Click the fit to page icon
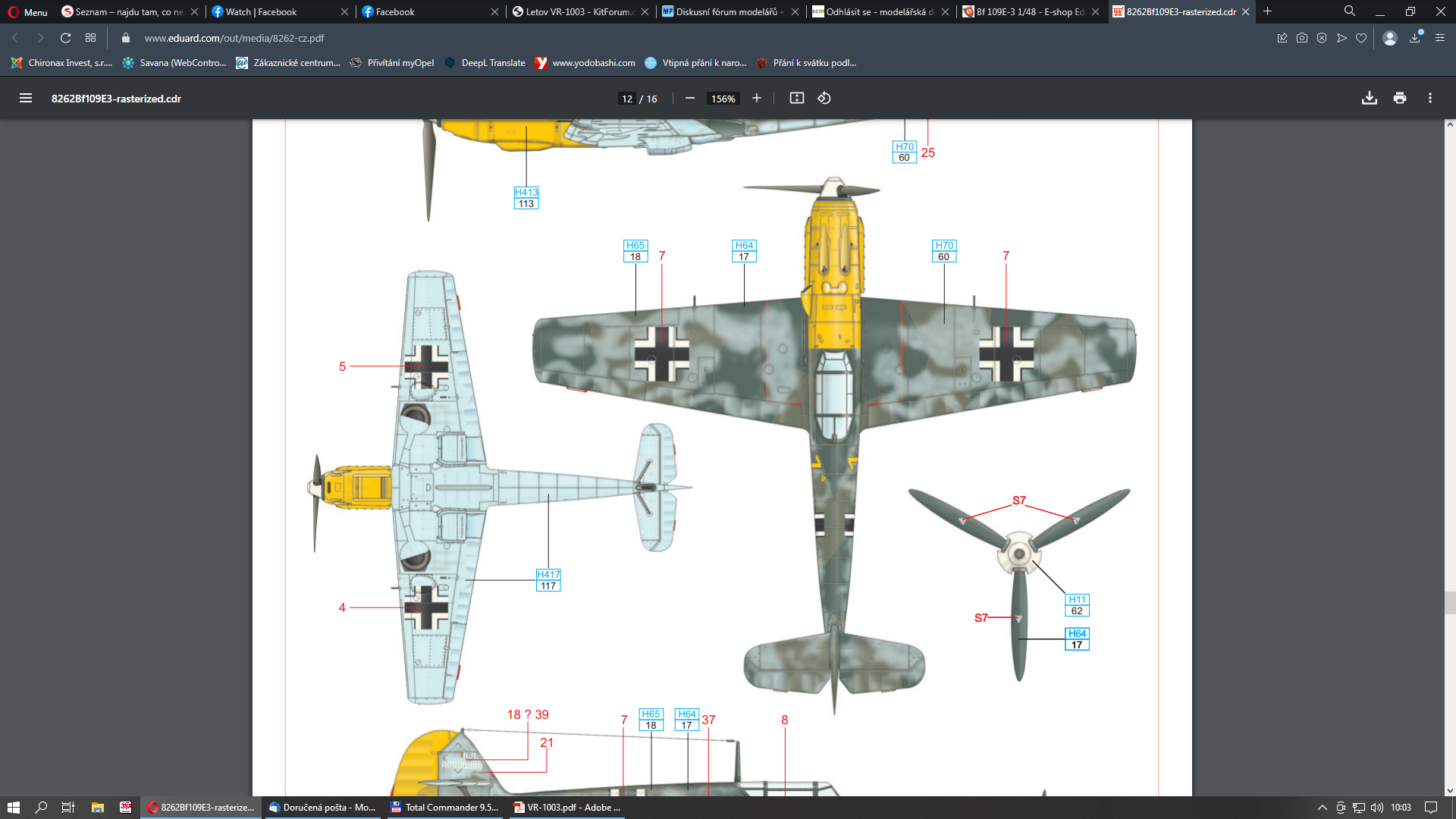Screen dimensions: 1456x819 coord(797,99)
